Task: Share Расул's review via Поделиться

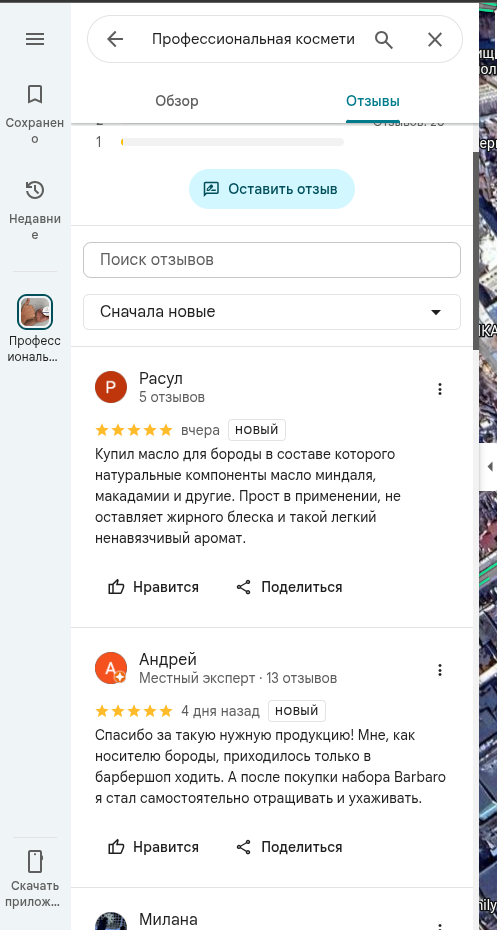Action: tap(289, 587)
